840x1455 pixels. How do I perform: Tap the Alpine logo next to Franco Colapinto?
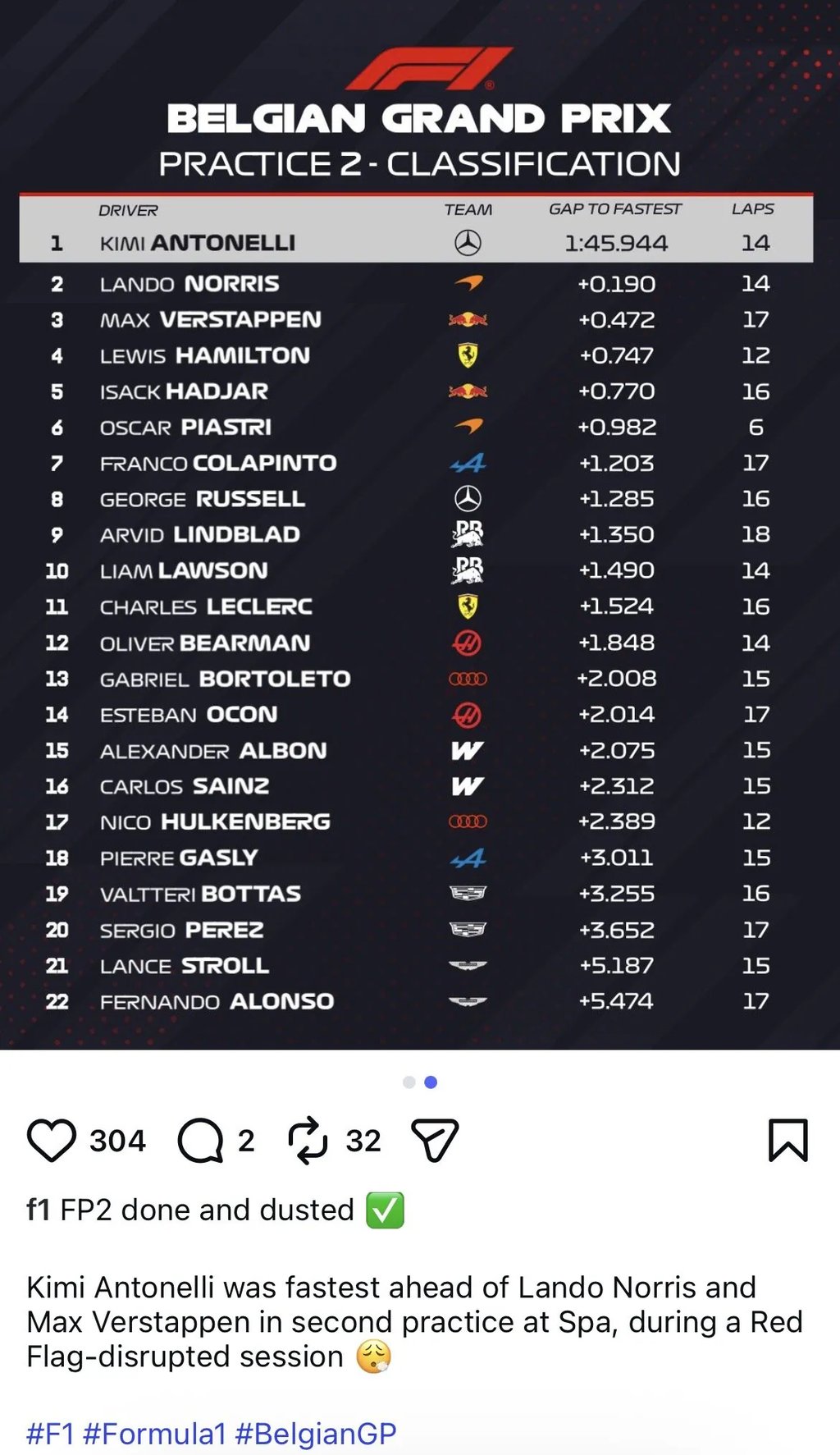[468, 464]
